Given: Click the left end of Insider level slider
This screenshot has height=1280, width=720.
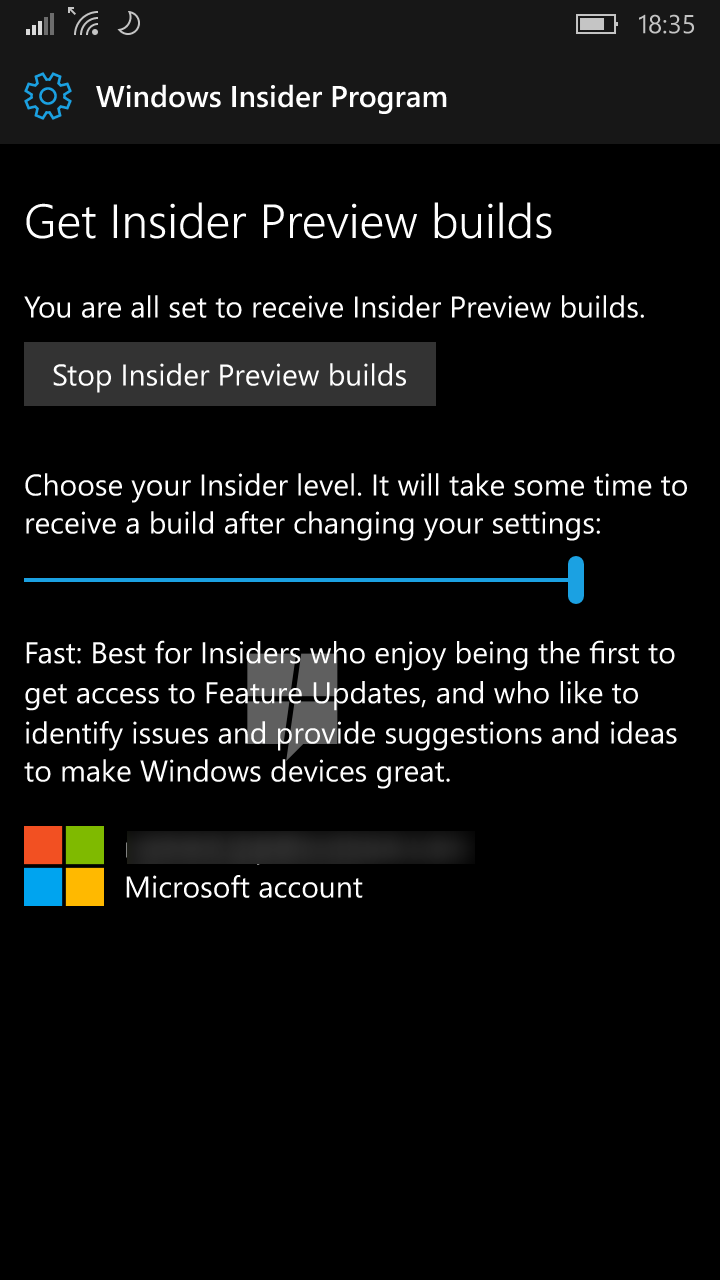Looking at the screenshot, I should point(28,580).
